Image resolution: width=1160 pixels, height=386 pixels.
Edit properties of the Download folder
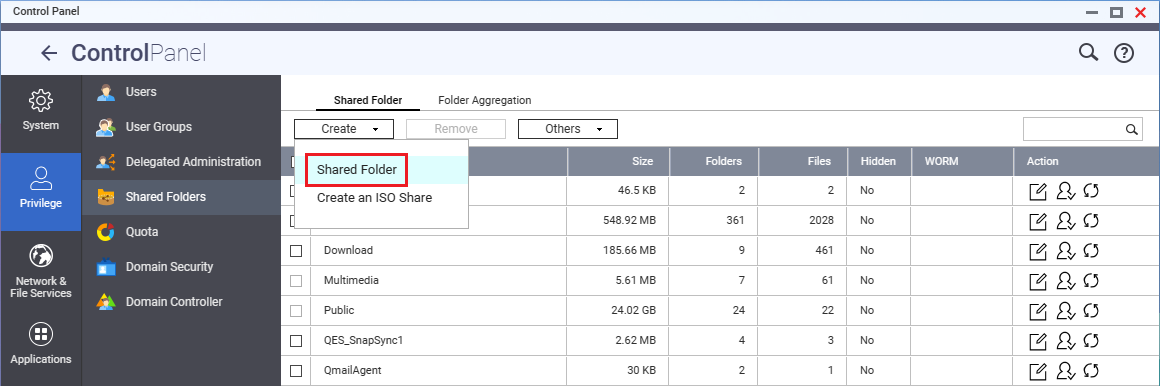tap(1038, 251)
